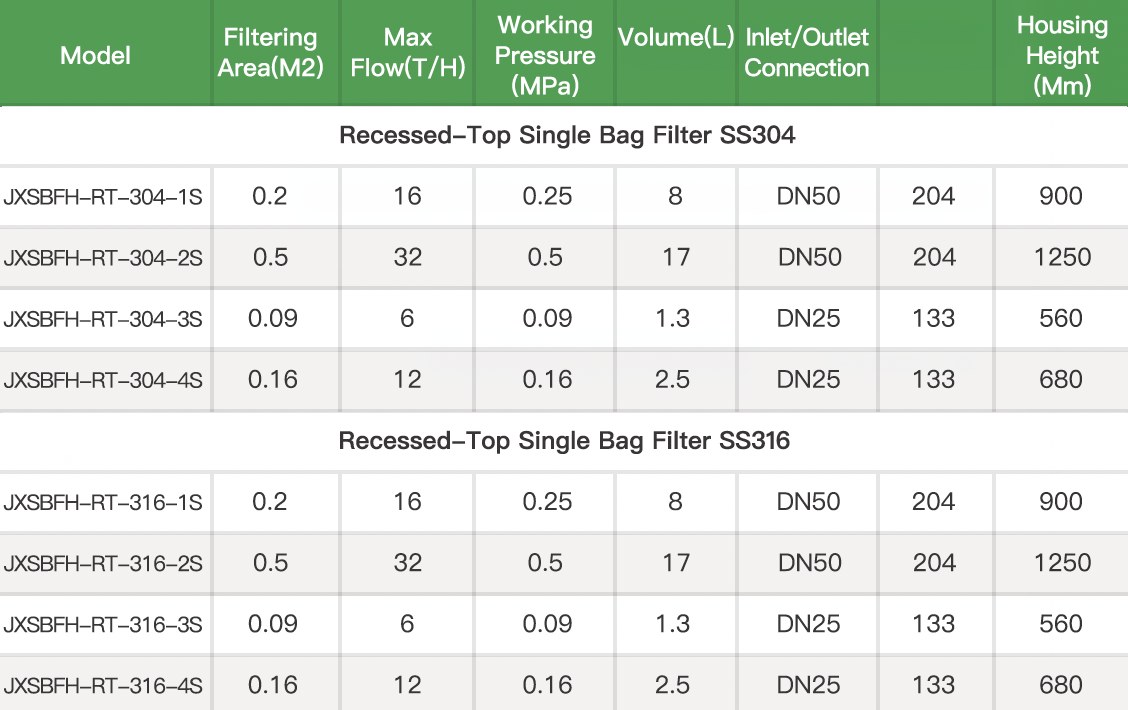Select the JXSBFH-RT-316-1S model cell

(103, 502)
